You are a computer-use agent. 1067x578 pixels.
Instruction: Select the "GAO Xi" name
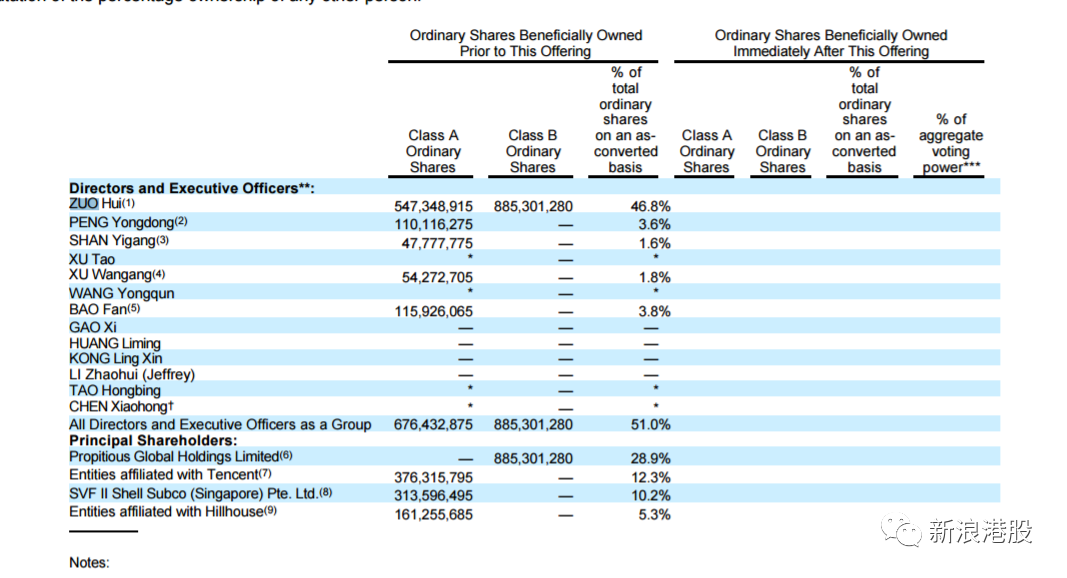point(93,327)
